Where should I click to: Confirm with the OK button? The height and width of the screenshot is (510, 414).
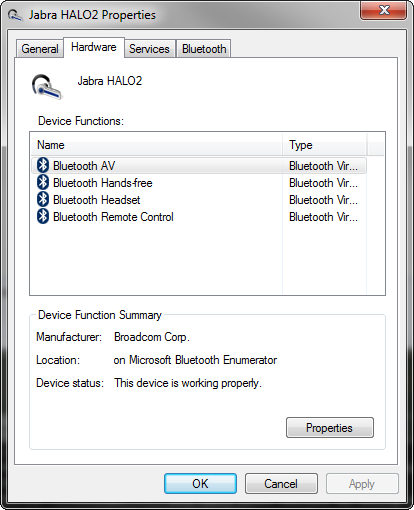coord(200,483)
